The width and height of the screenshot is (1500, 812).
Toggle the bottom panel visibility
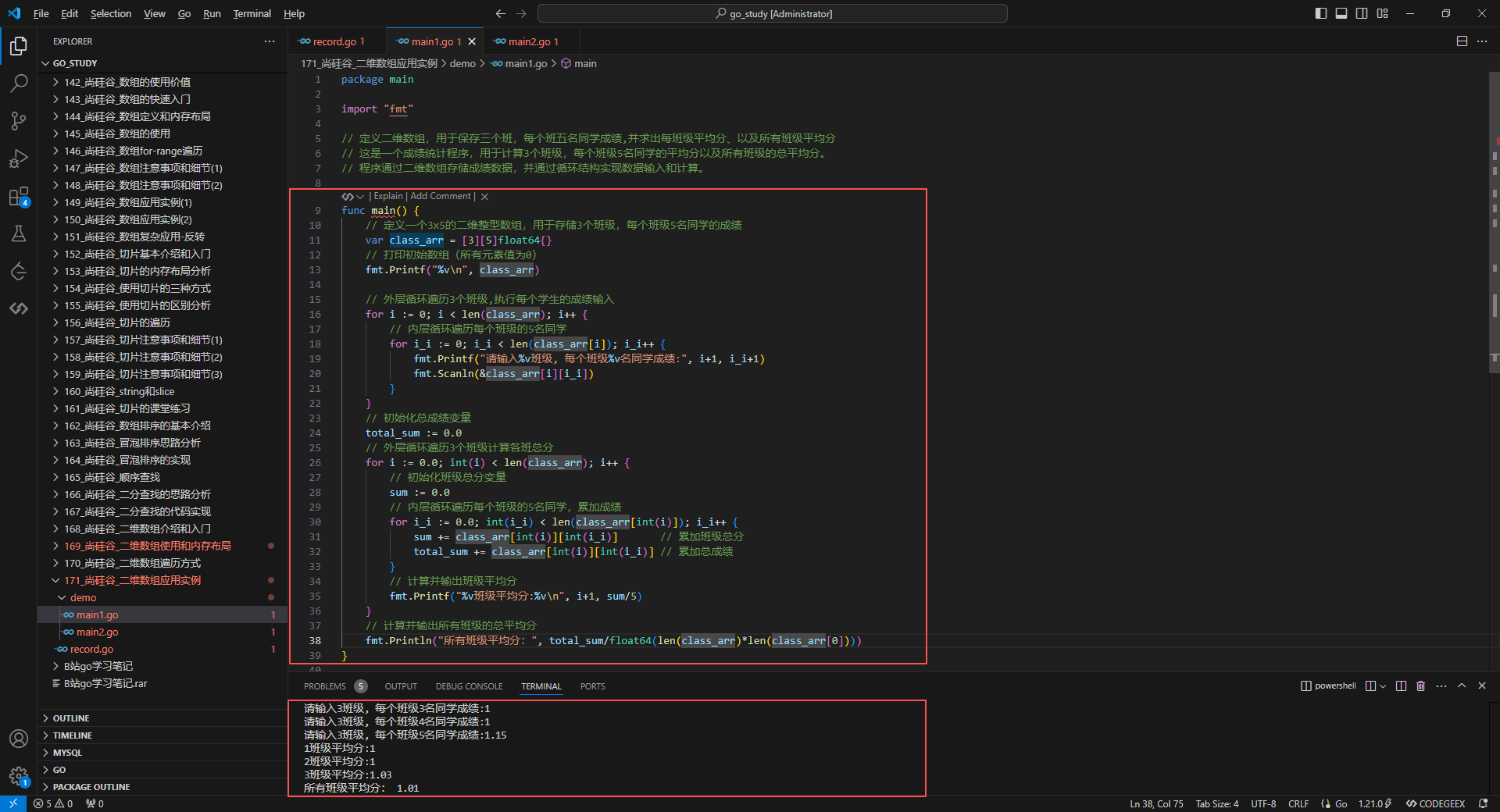tap(1341, 13)
